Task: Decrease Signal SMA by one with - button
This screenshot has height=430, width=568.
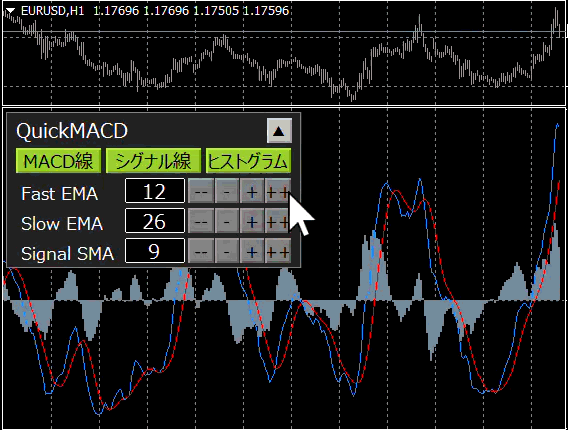Action: [x=226, y=251]
